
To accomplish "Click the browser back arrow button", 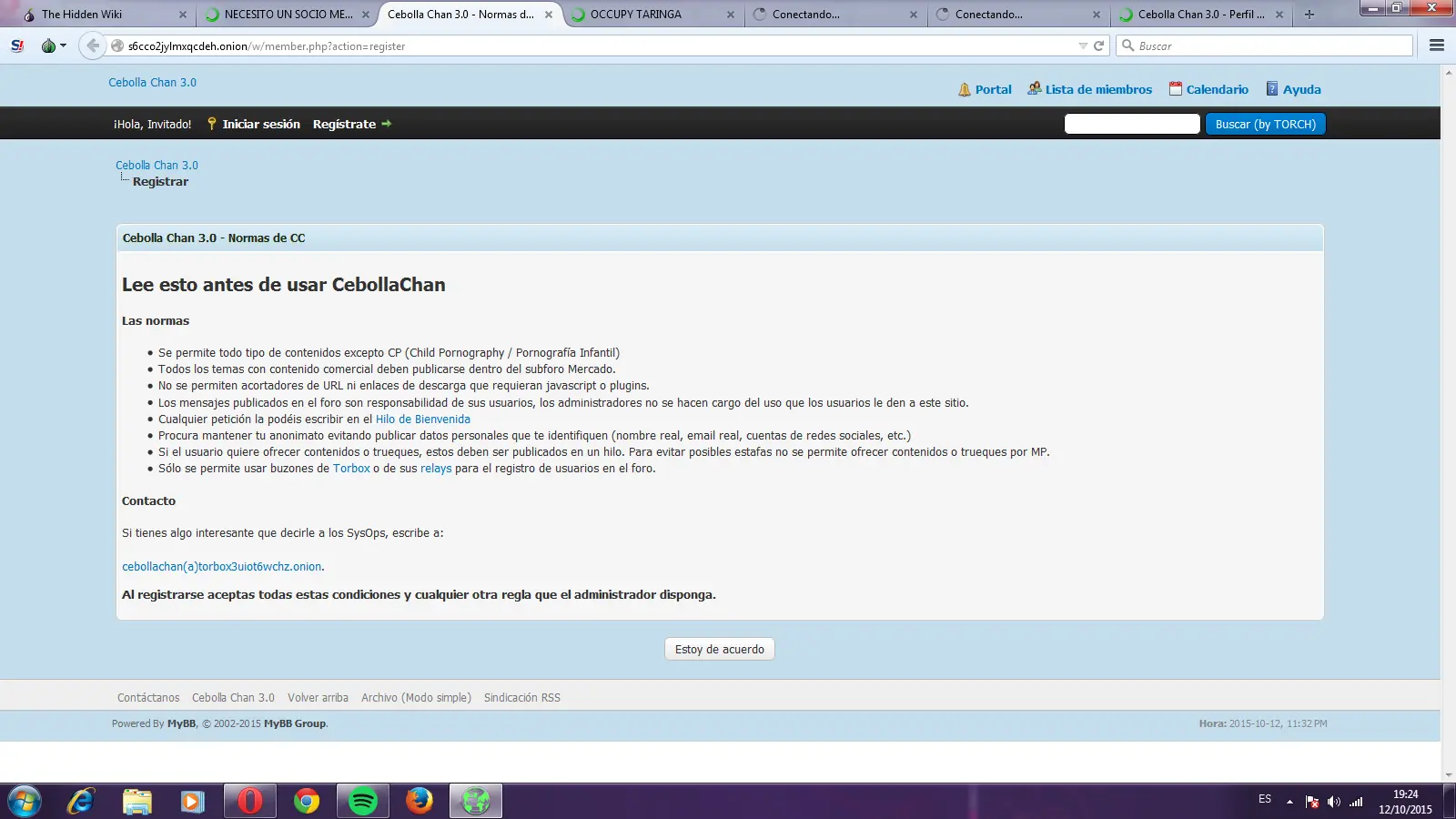I will [92, 45].
